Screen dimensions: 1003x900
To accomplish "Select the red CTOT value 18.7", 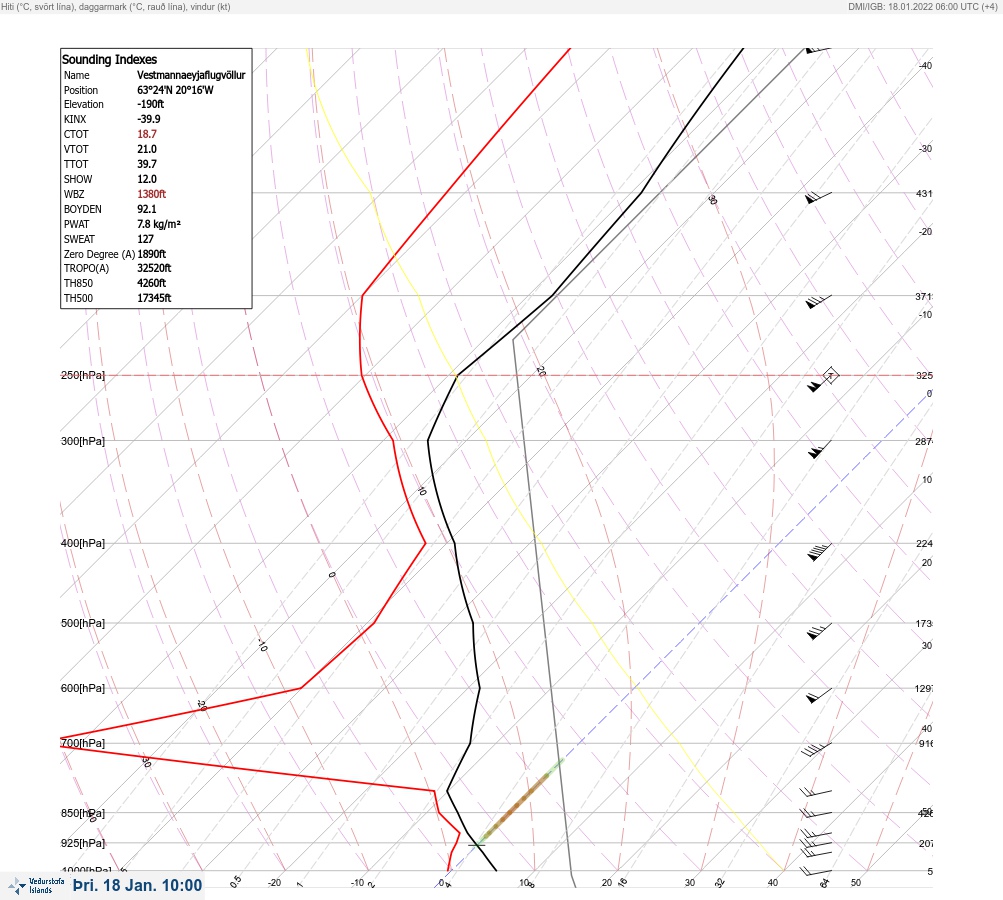I will (146, 134).
